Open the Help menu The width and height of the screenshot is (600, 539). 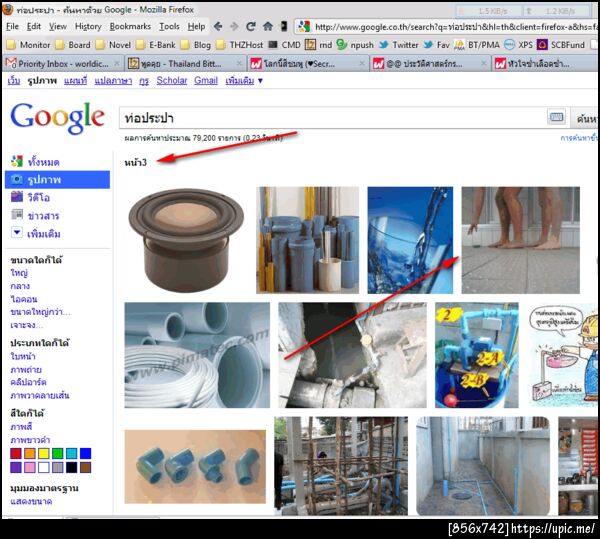click(196, 26)
